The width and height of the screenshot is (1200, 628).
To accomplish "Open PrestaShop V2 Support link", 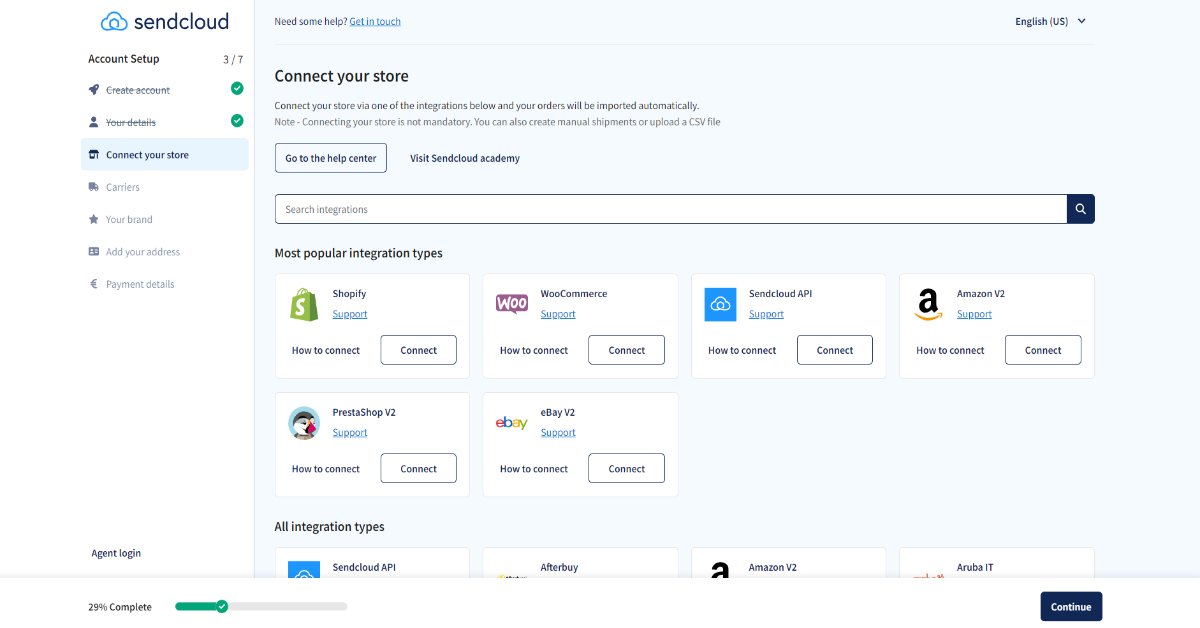I will 350,433.
